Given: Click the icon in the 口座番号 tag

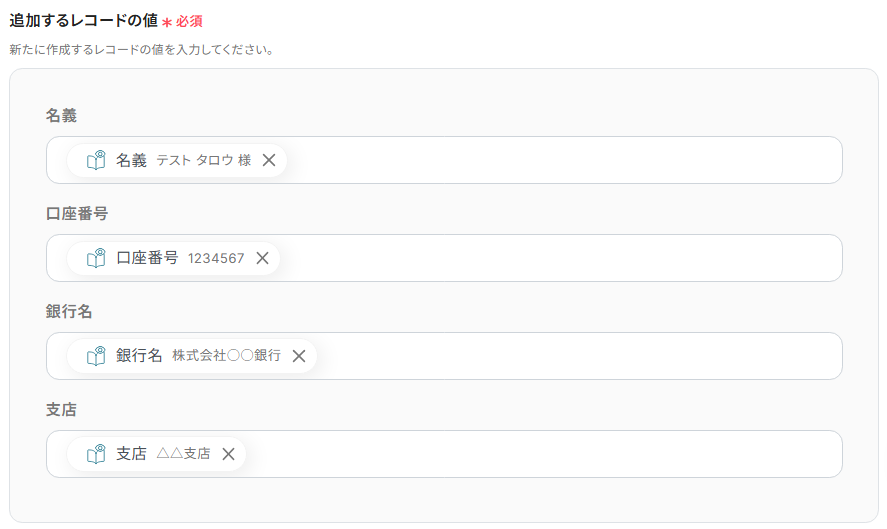Looking at the screenshot, I should tap(96, 258).
